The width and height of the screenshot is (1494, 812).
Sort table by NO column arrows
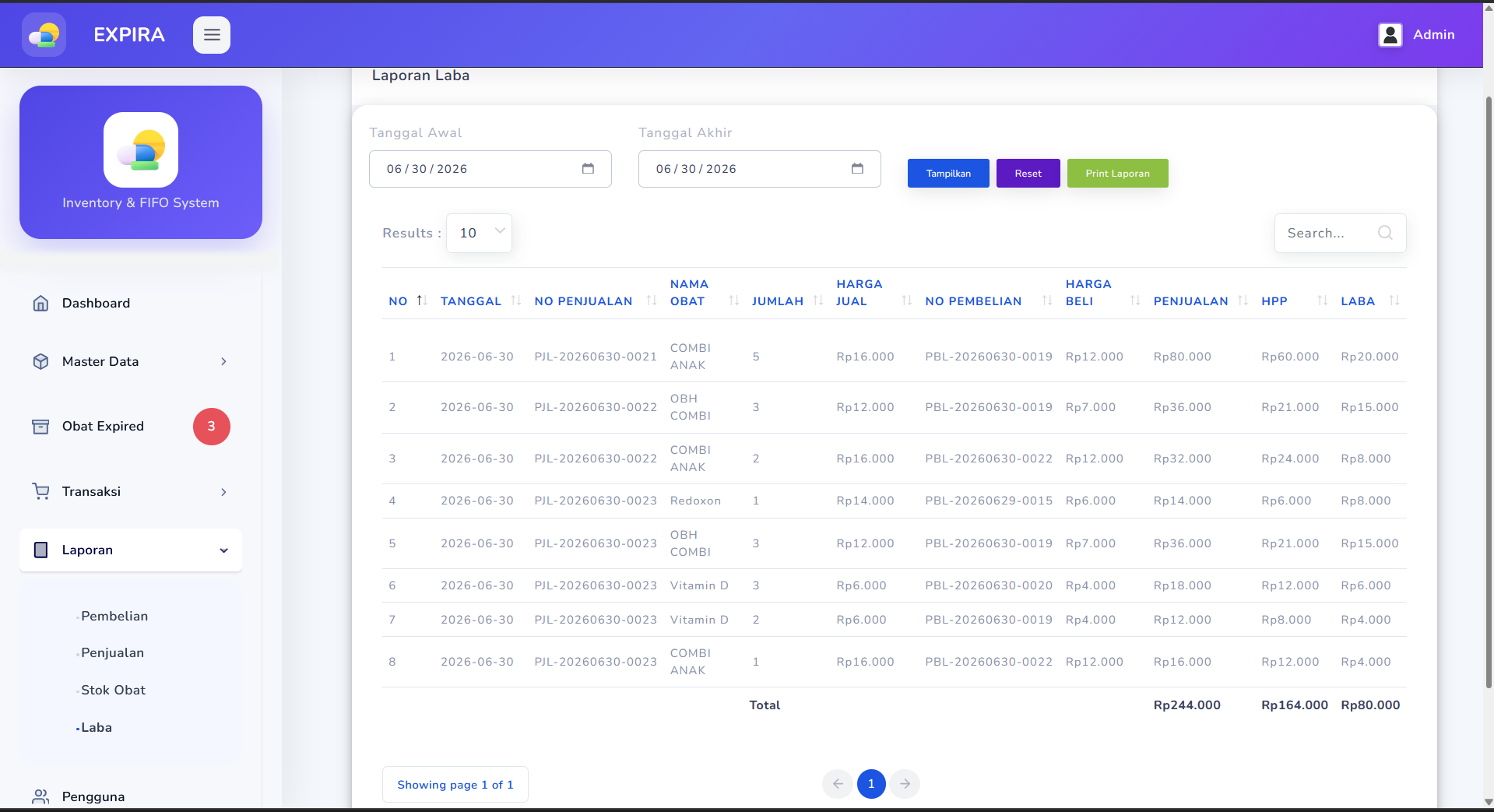coord(421,301)
